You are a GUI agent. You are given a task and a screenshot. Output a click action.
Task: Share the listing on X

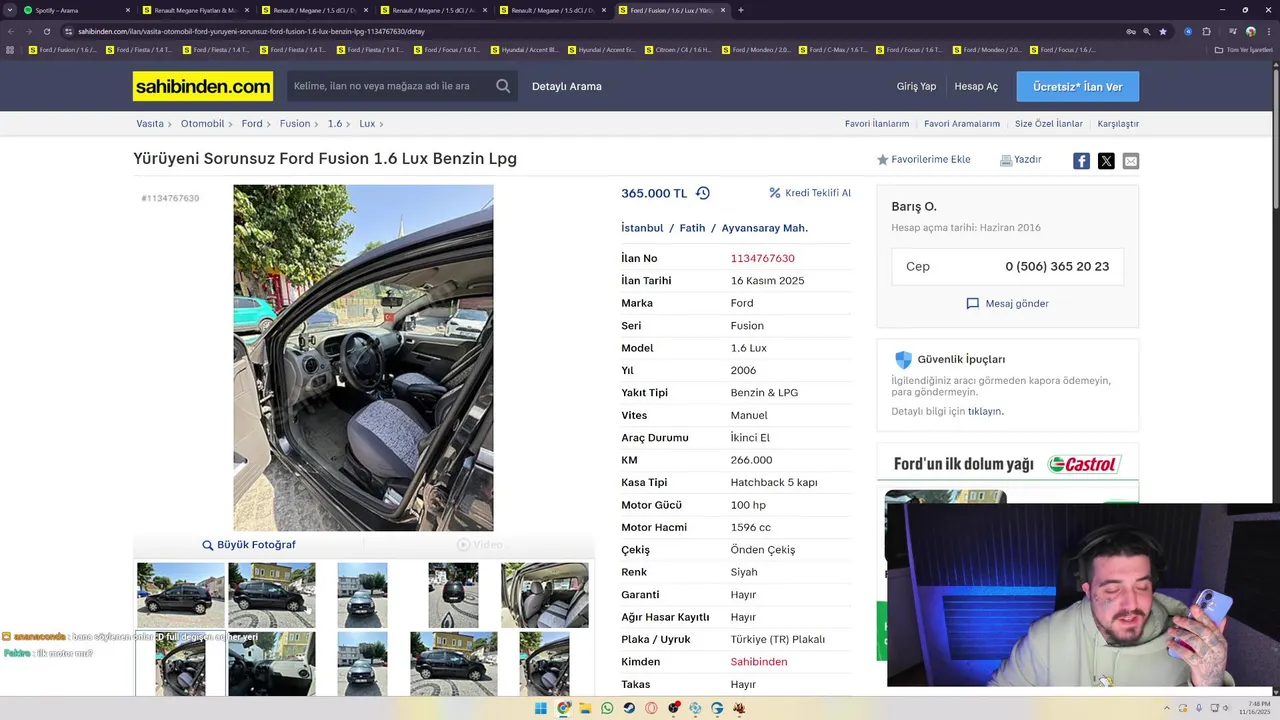(1106, 161)
